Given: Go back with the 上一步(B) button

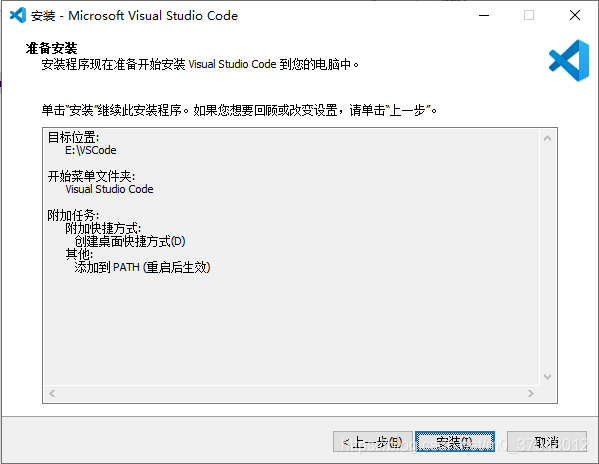Looking at the screenshot, I should (x=372, y=442).
